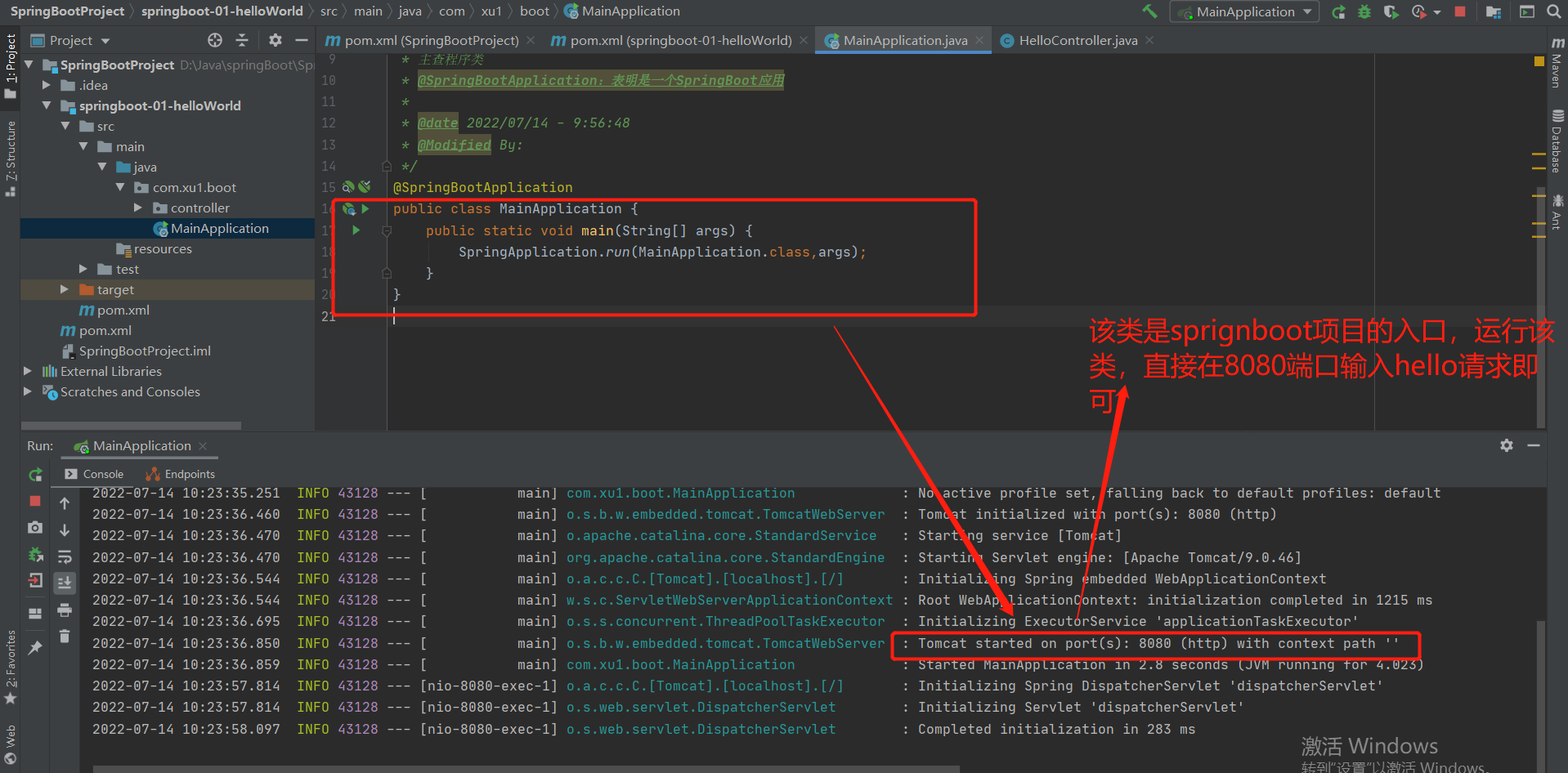Screen dimensions: 1568x773
Task: Switch to the Console tab
Action: pyautogui.click(x=94, y=474)
